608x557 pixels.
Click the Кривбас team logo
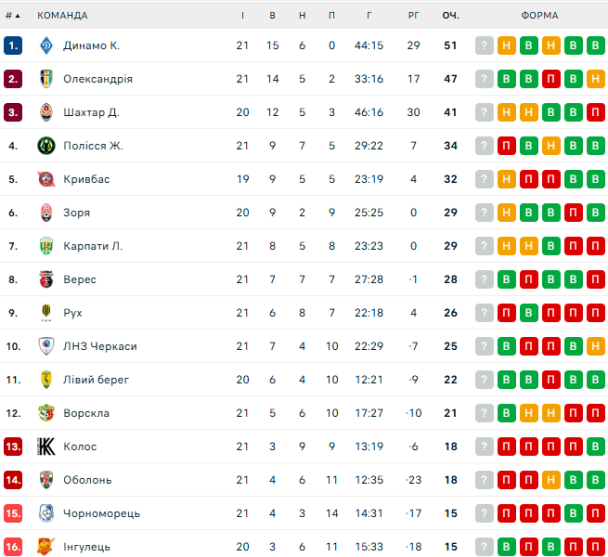(45, 179)
